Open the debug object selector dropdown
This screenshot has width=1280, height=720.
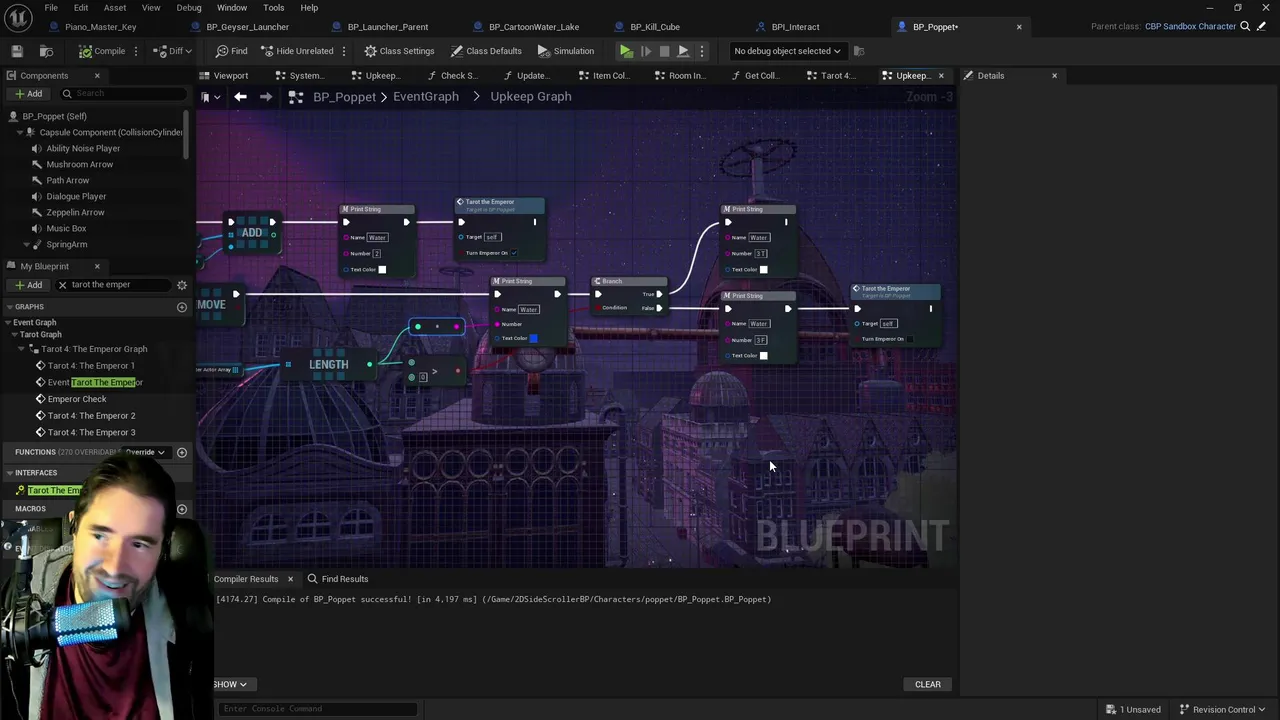(787, 51)
